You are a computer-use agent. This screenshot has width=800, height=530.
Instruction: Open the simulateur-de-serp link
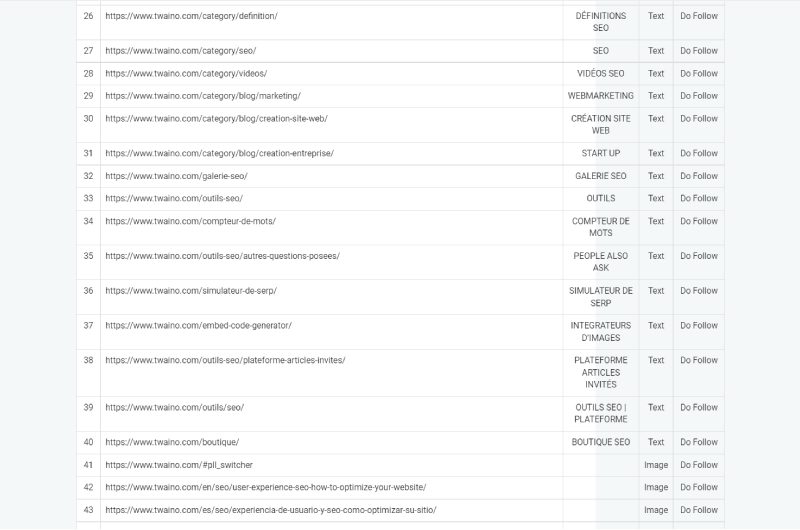coord(191,291)
